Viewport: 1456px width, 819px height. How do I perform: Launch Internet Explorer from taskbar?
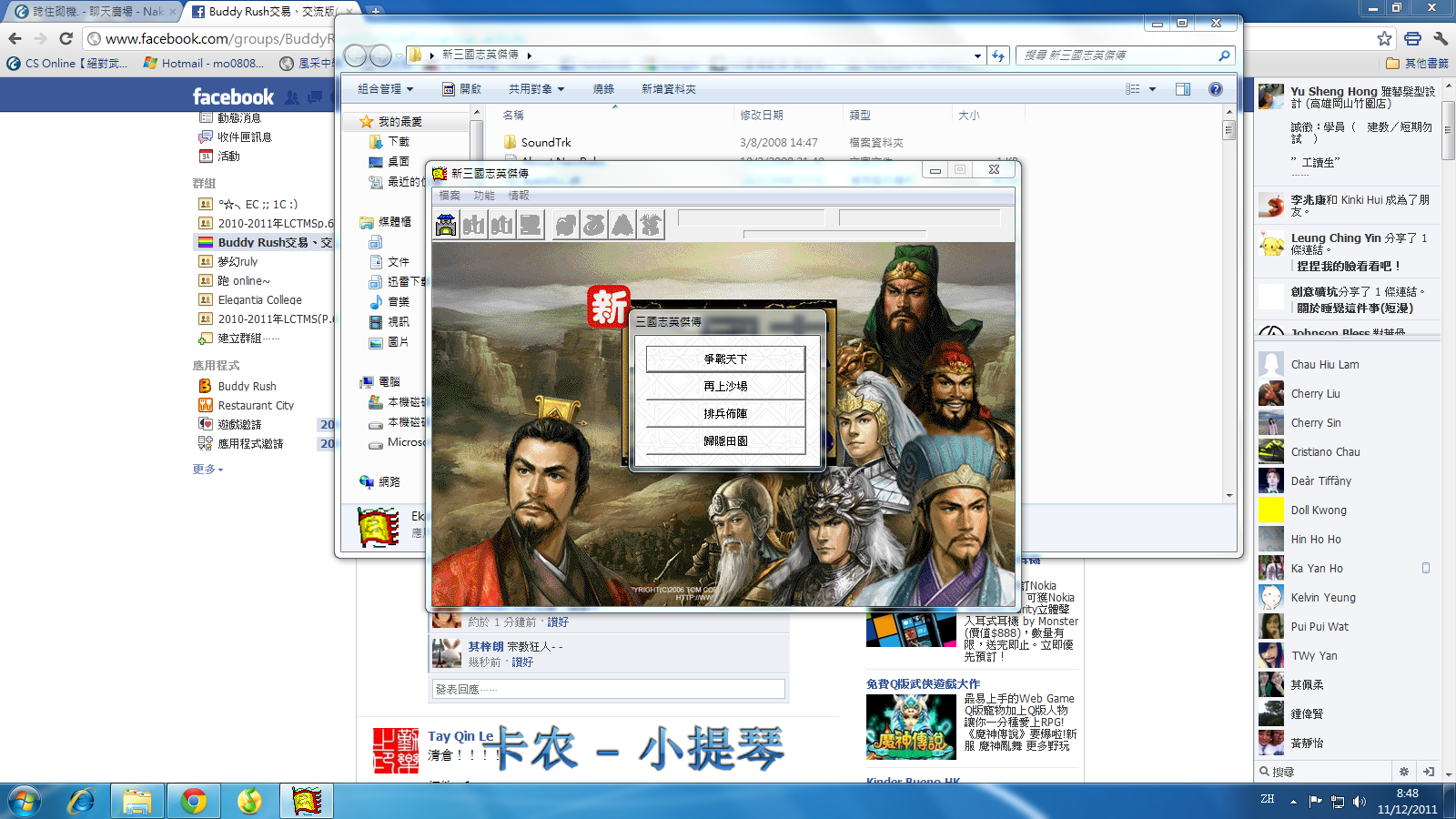pyautogui.click(x=82, y=802)
